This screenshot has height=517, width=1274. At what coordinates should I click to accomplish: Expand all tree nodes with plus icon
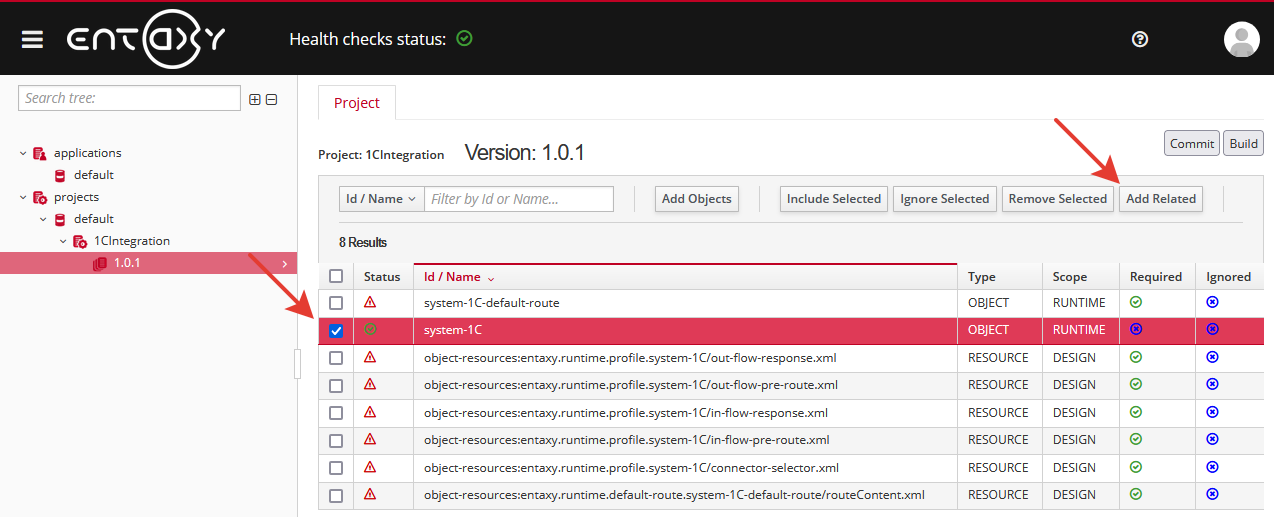(x=255, y=99)
